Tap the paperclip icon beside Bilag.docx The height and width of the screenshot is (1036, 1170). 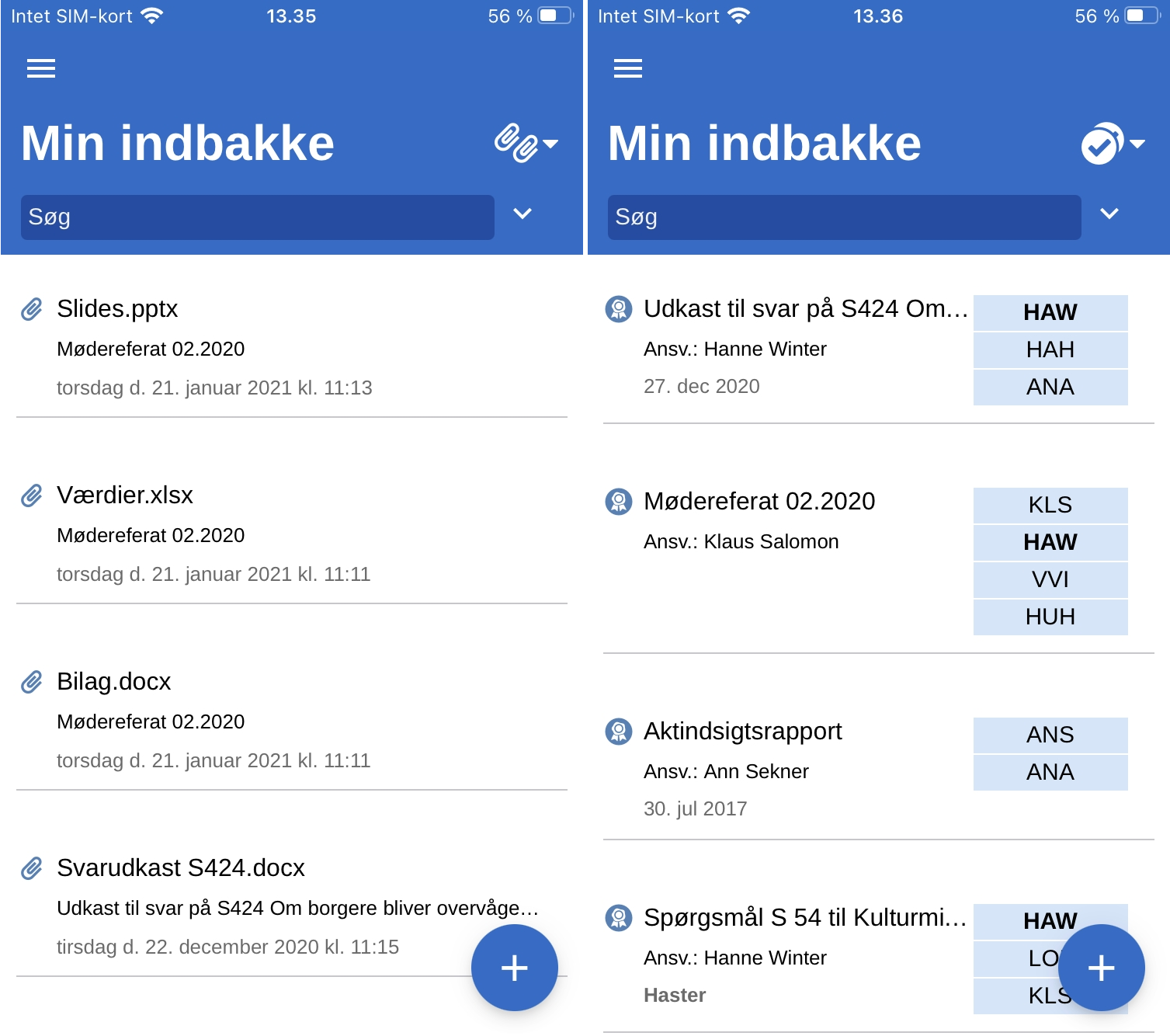click(32, 682)
